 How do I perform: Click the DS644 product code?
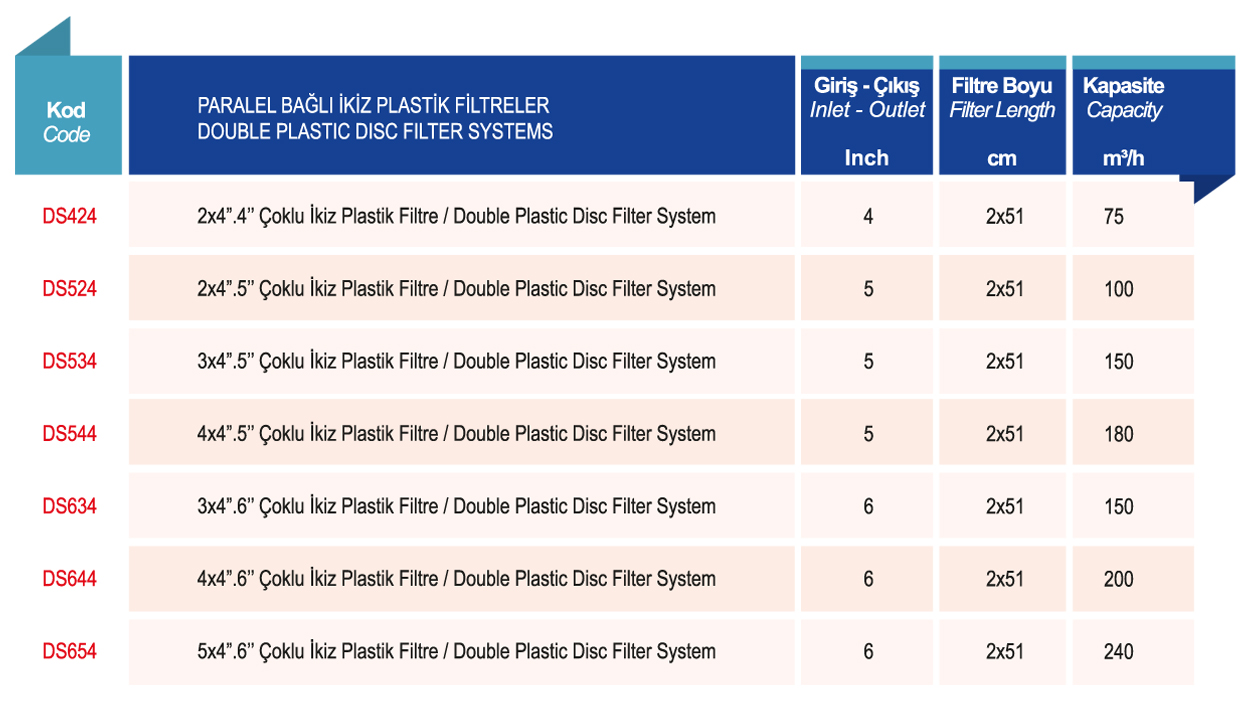(x=69, y=579)
